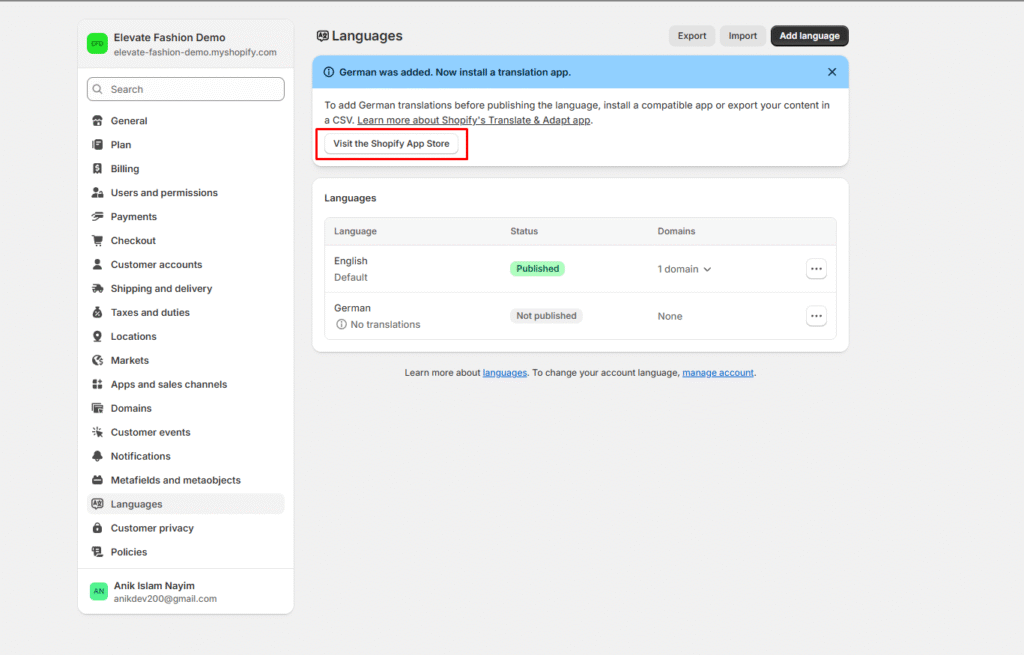Click the Users and permissions icon
Screen dimensions: 1024x655
point(97,193)
